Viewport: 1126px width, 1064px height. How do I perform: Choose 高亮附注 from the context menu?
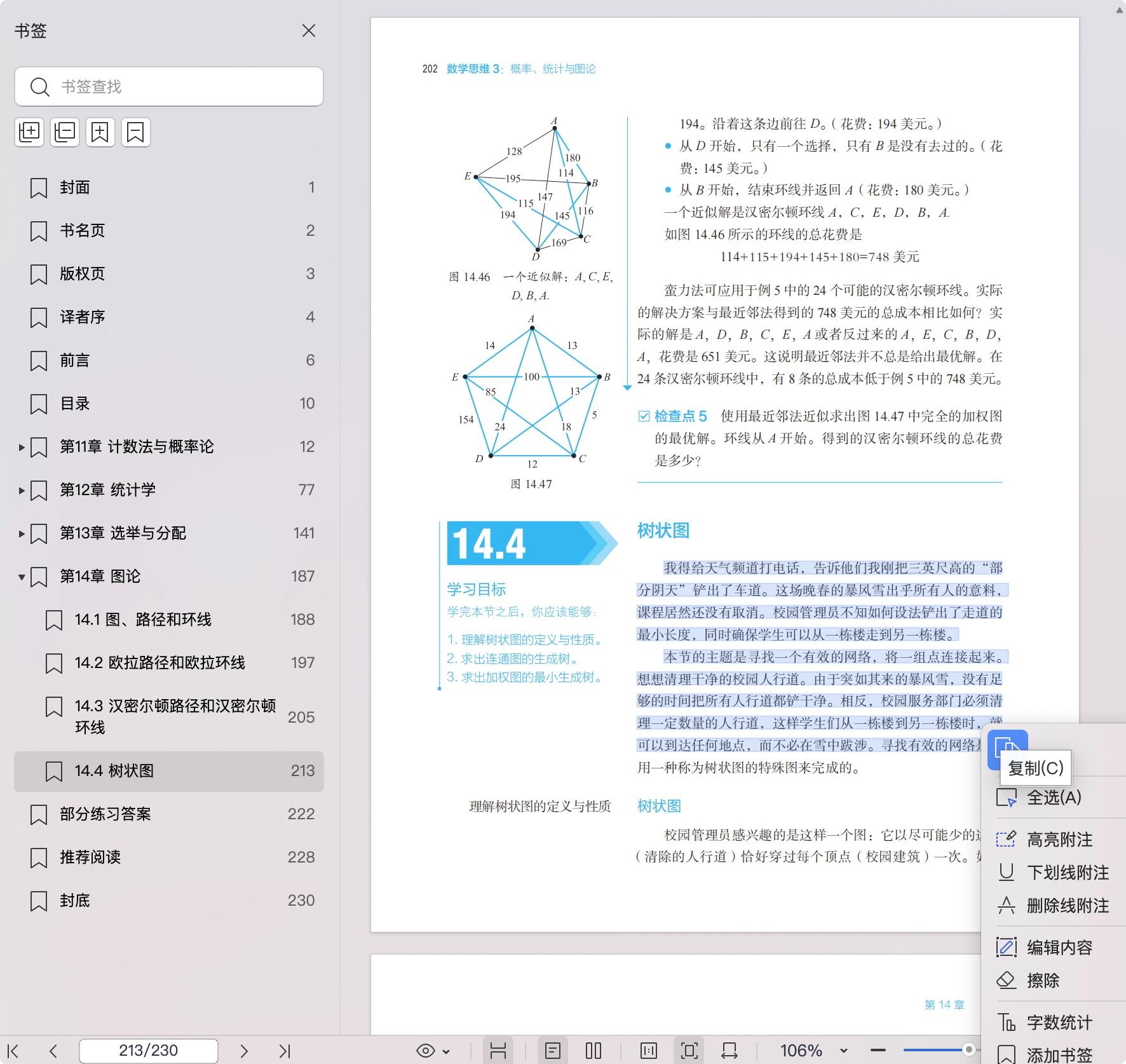1059,840
